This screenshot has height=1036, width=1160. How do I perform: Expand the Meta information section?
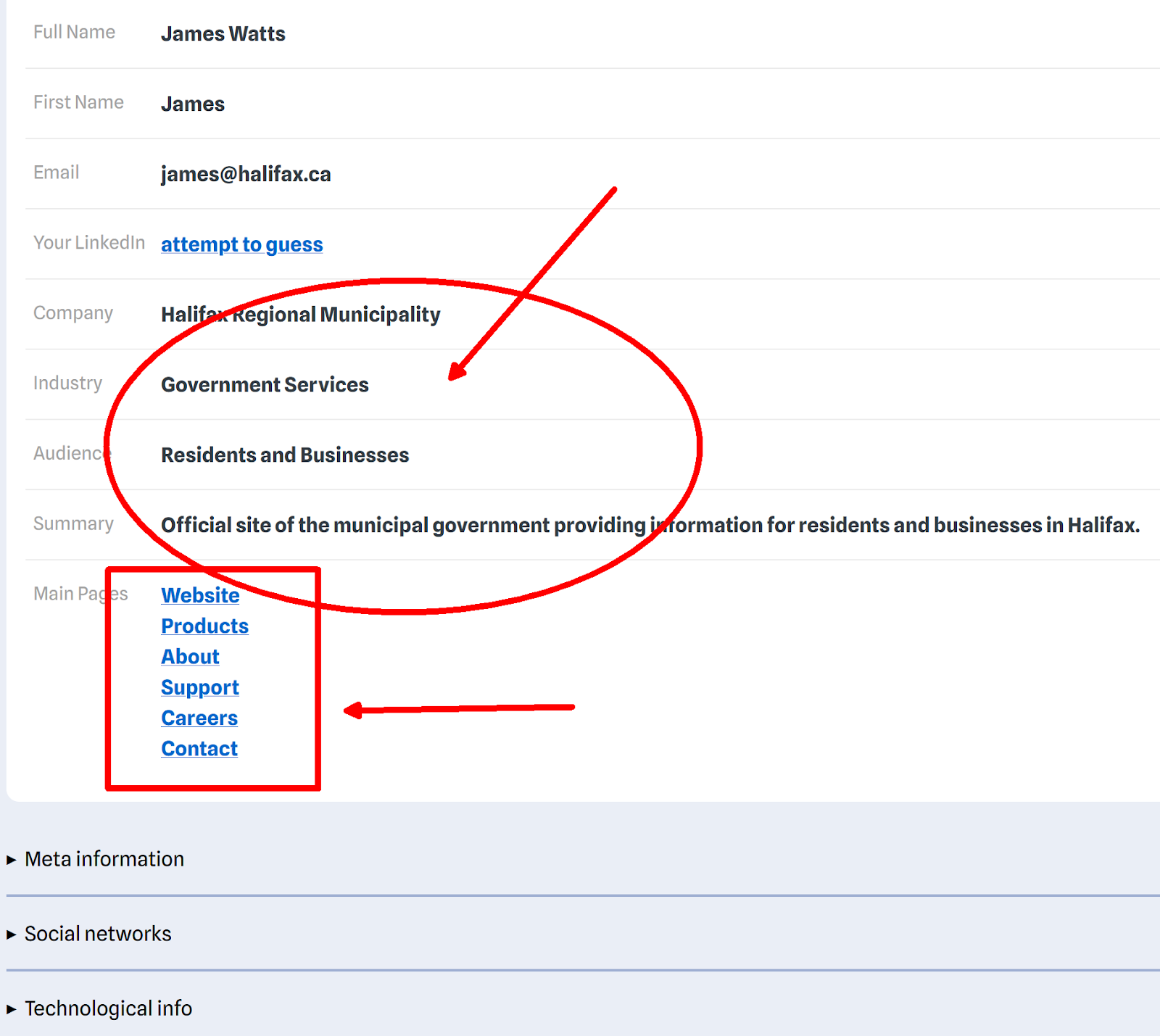104,859
